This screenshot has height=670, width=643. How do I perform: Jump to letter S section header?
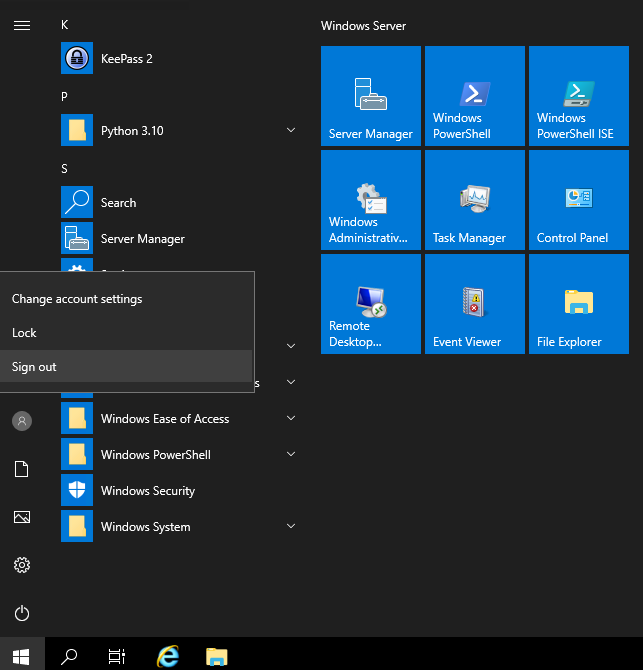point(65,169)
